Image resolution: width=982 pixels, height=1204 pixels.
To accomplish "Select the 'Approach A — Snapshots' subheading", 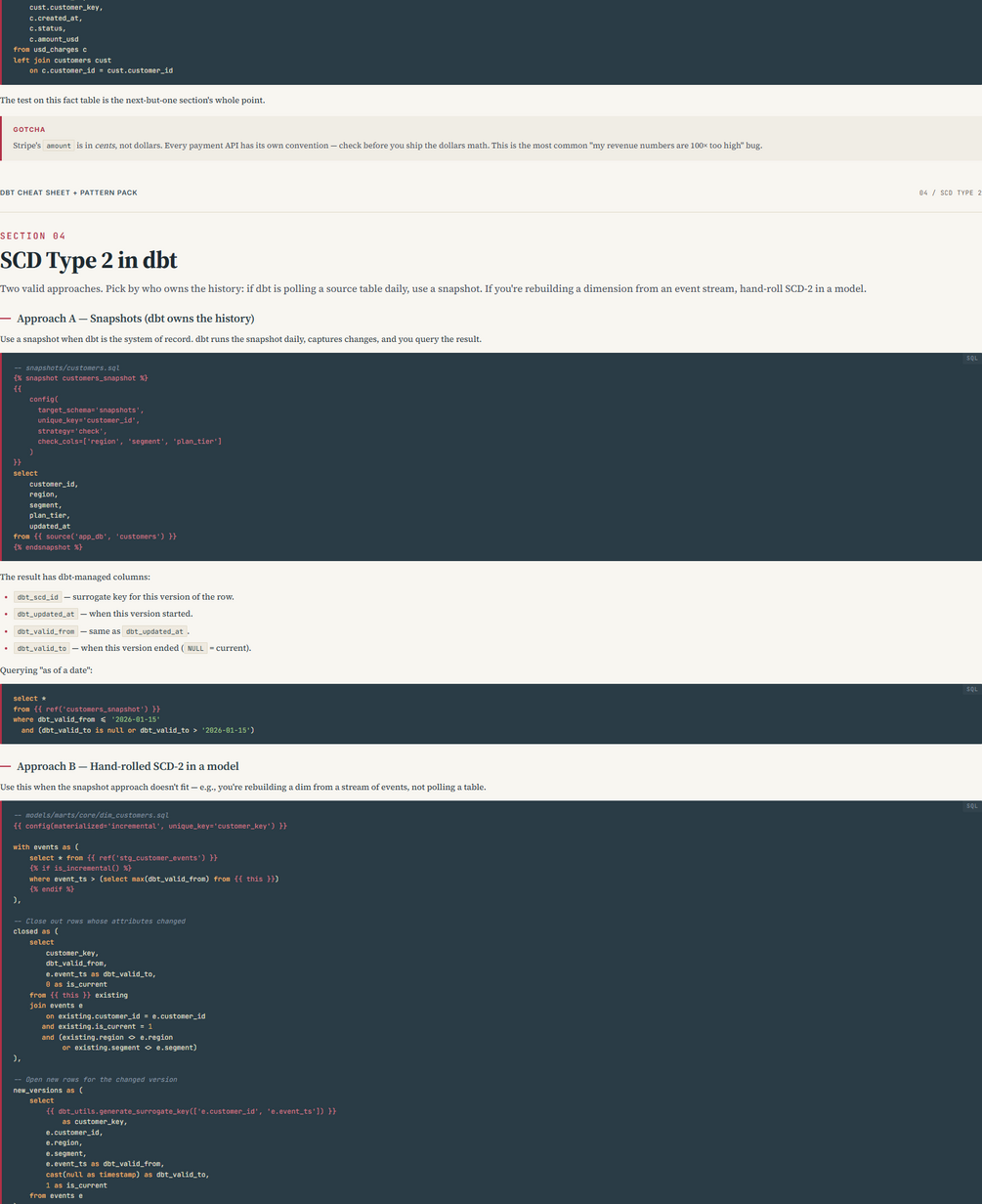I will [135, 319].
